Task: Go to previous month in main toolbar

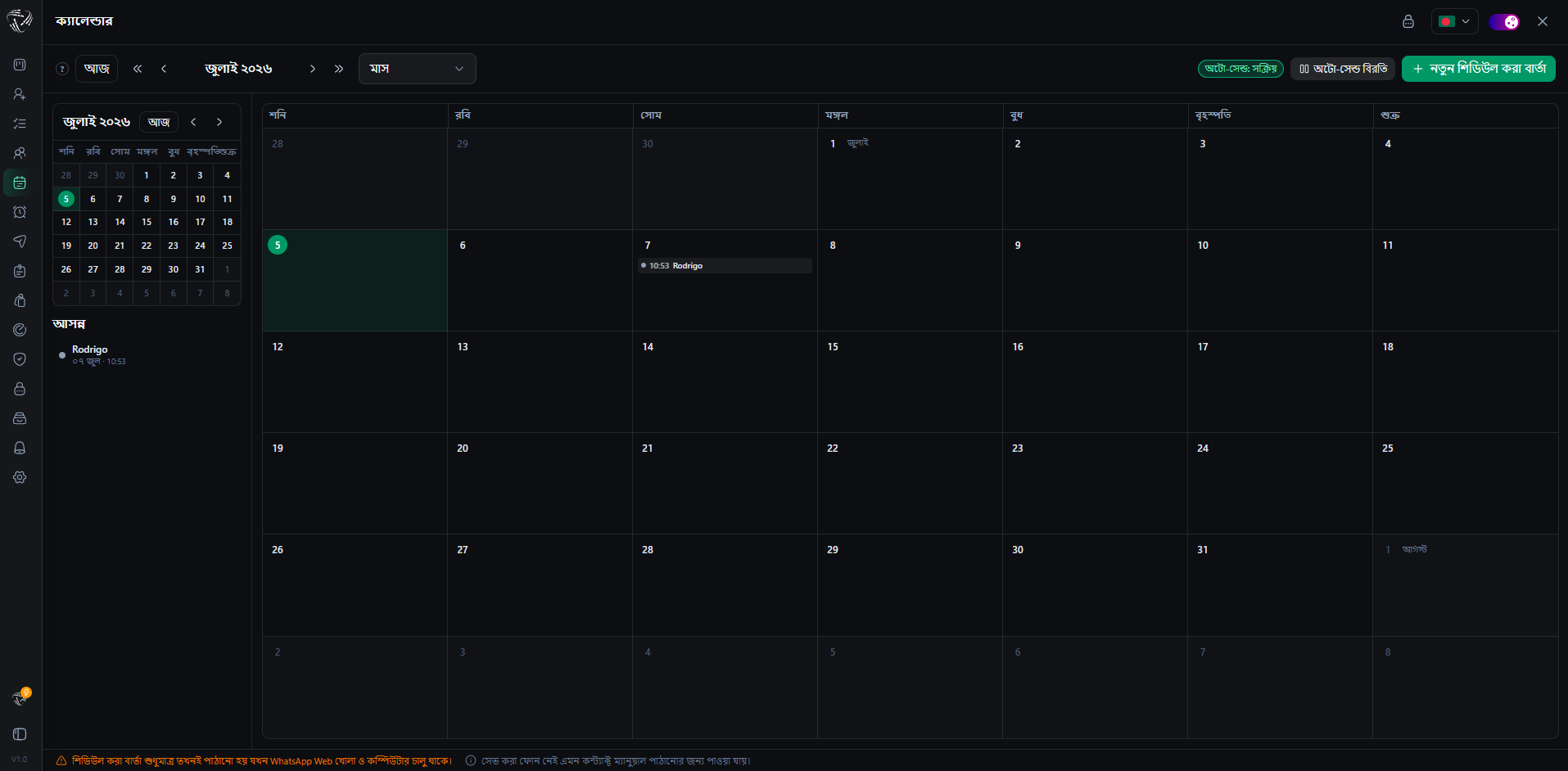Action: pos(164,69)
